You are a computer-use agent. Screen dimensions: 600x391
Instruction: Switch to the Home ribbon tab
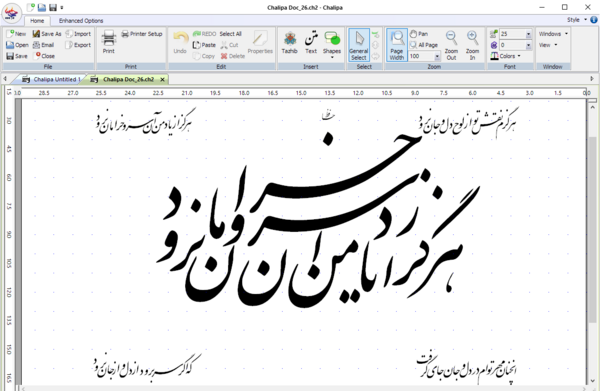point(37,21)
